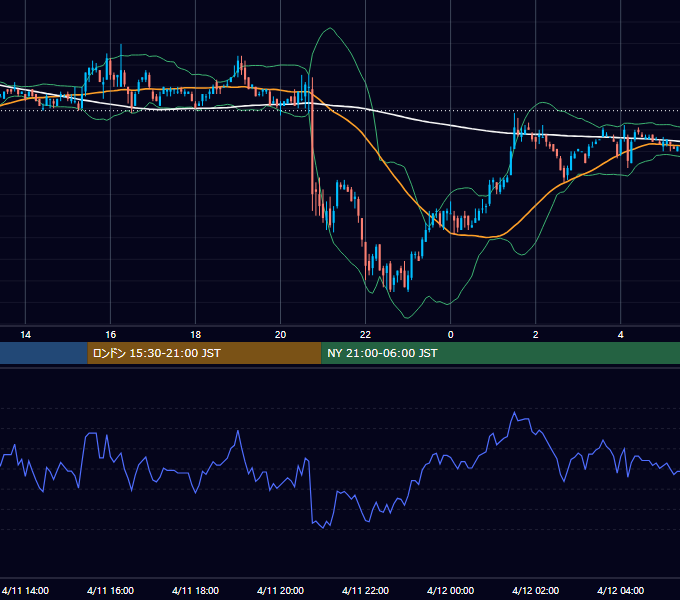Click the 4/11 14:00 label on indicator axis
This screenshot has height=600, width=680.
coord(25,590)
